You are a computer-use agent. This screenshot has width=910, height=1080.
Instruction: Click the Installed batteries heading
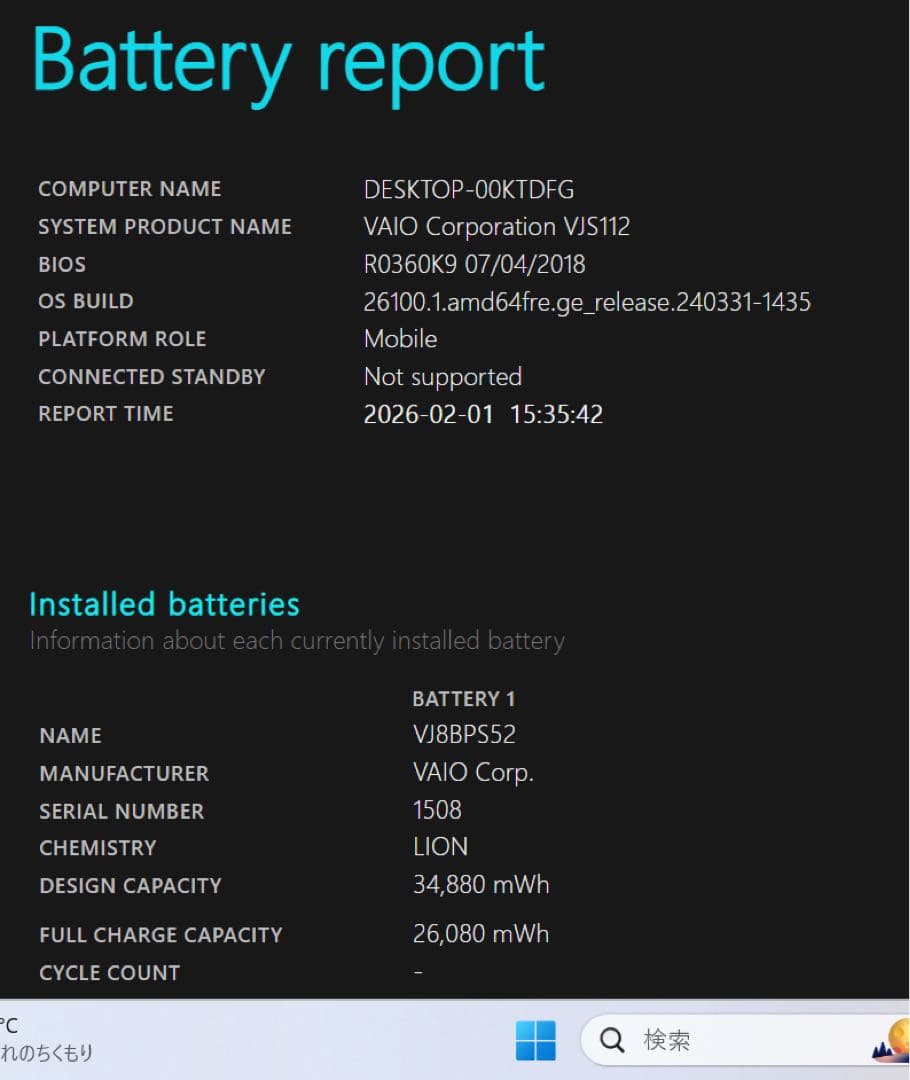[x=164, y=604]
